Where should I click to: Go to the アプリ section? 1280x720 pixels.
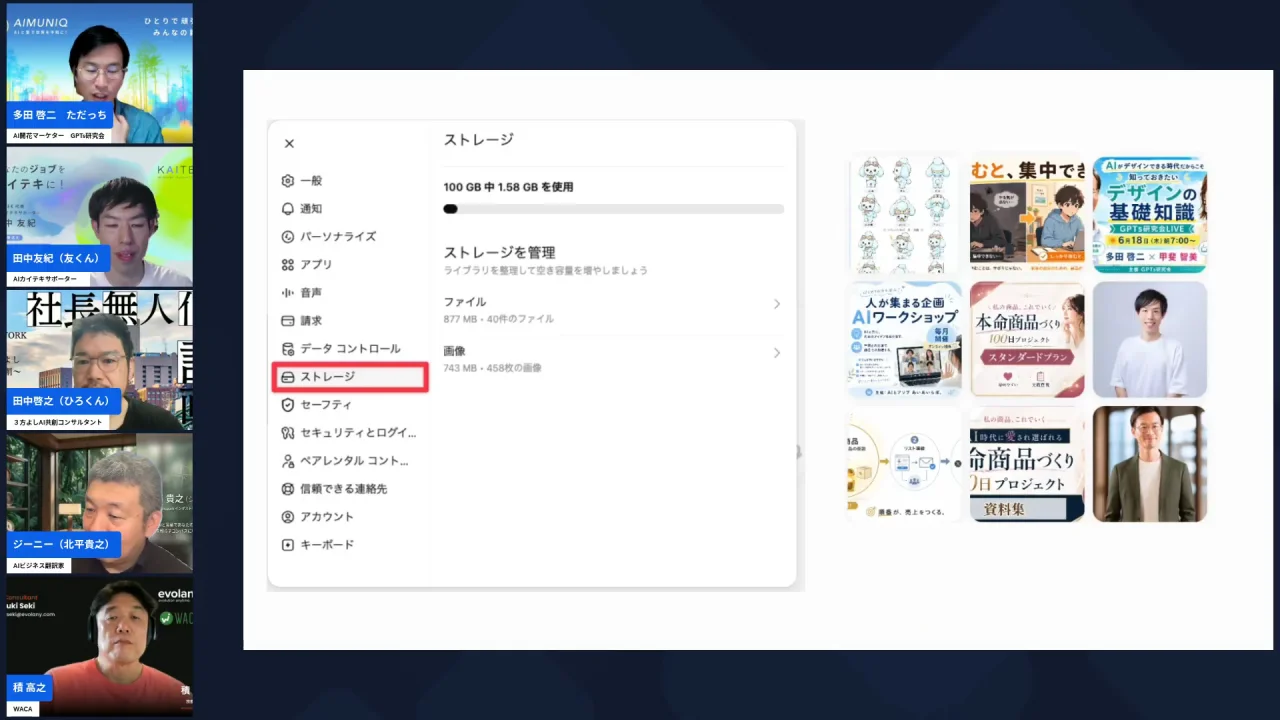point(350,265)
